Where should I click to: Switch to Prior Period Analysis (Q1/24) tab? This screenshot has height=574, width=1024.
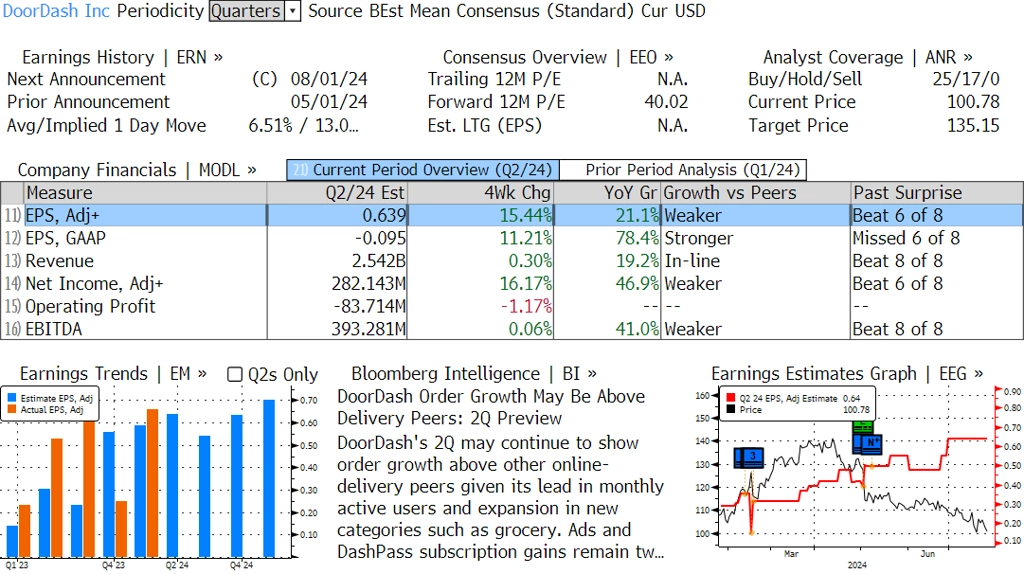(684, 170)
